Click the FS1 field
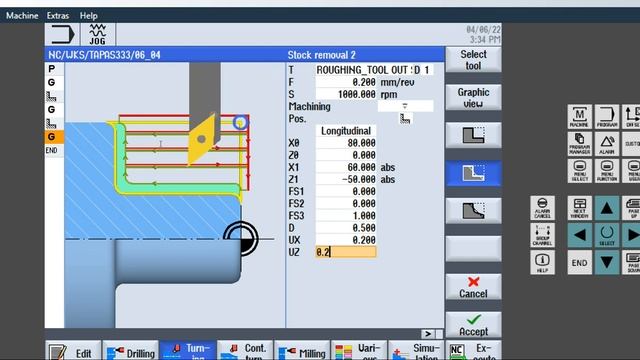640x360 pixels. point(346,191)
